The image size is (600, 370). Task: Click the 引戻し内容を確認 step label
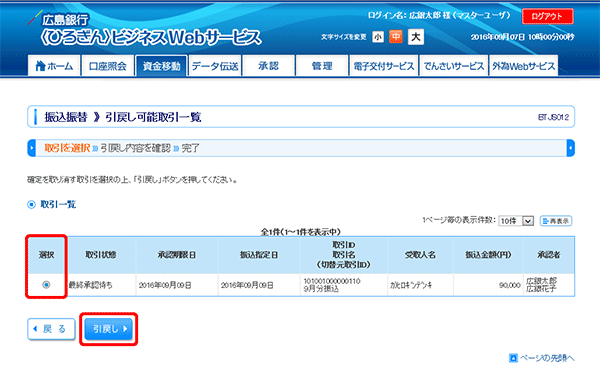tap(135, 148)
